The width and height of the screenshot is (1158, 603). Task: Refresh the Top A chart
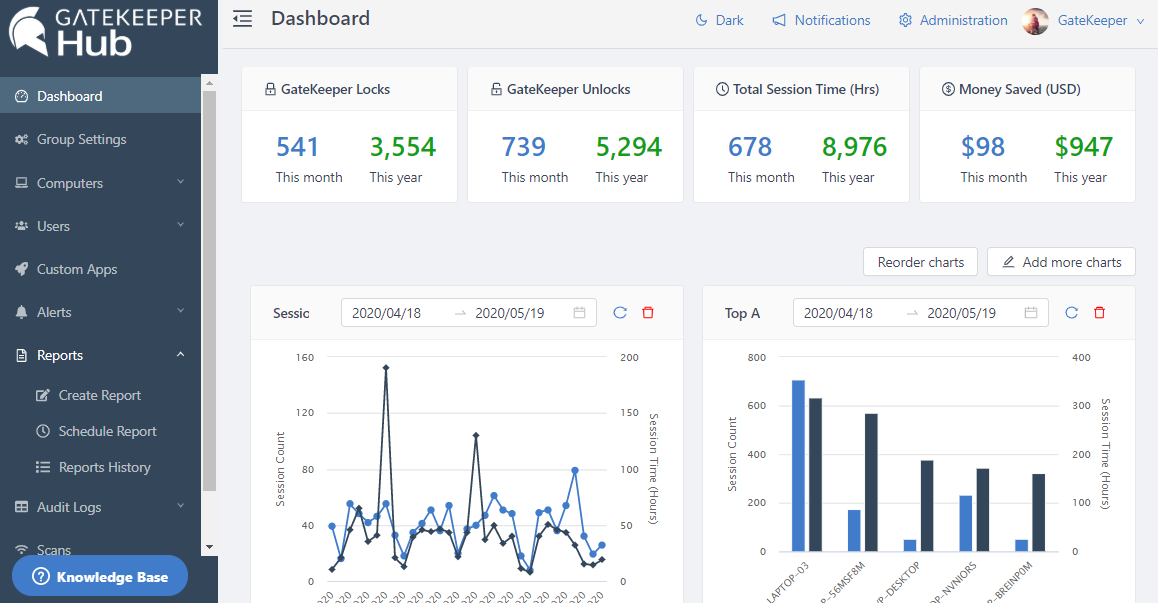[x=1072, y=313]
